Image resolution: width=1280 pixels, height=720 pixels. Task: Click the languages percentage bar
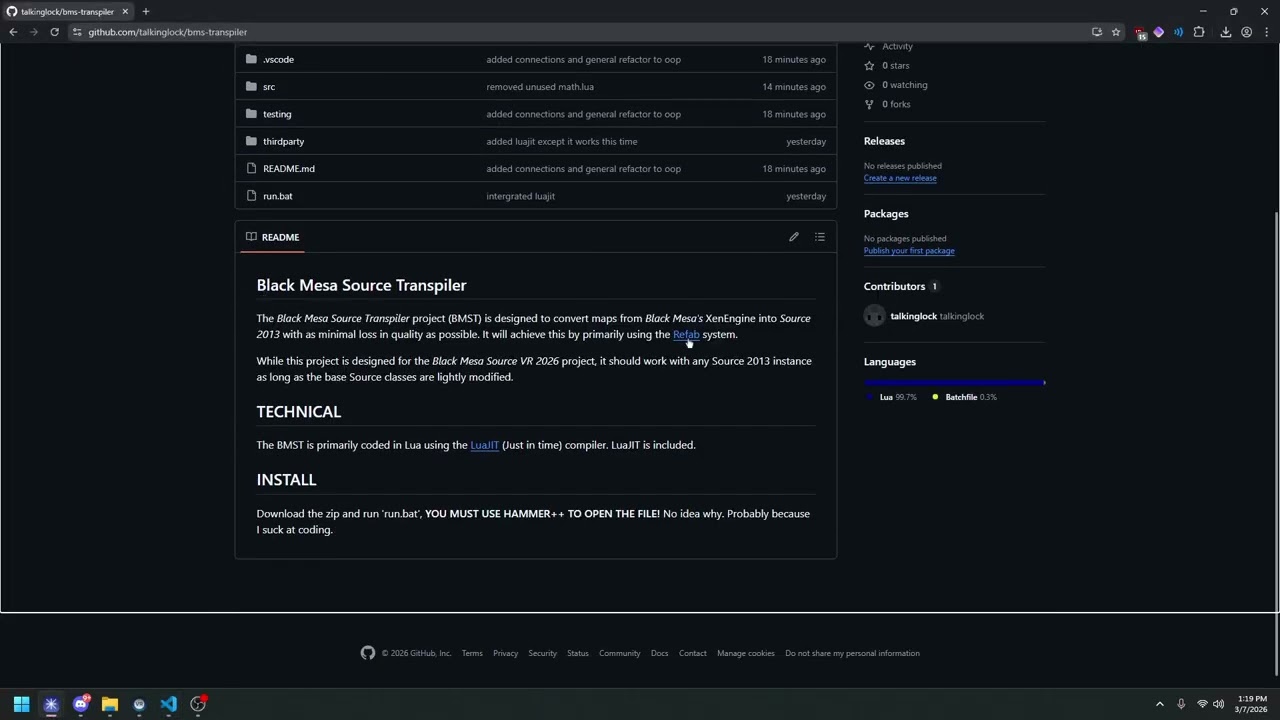coord(955,382)
